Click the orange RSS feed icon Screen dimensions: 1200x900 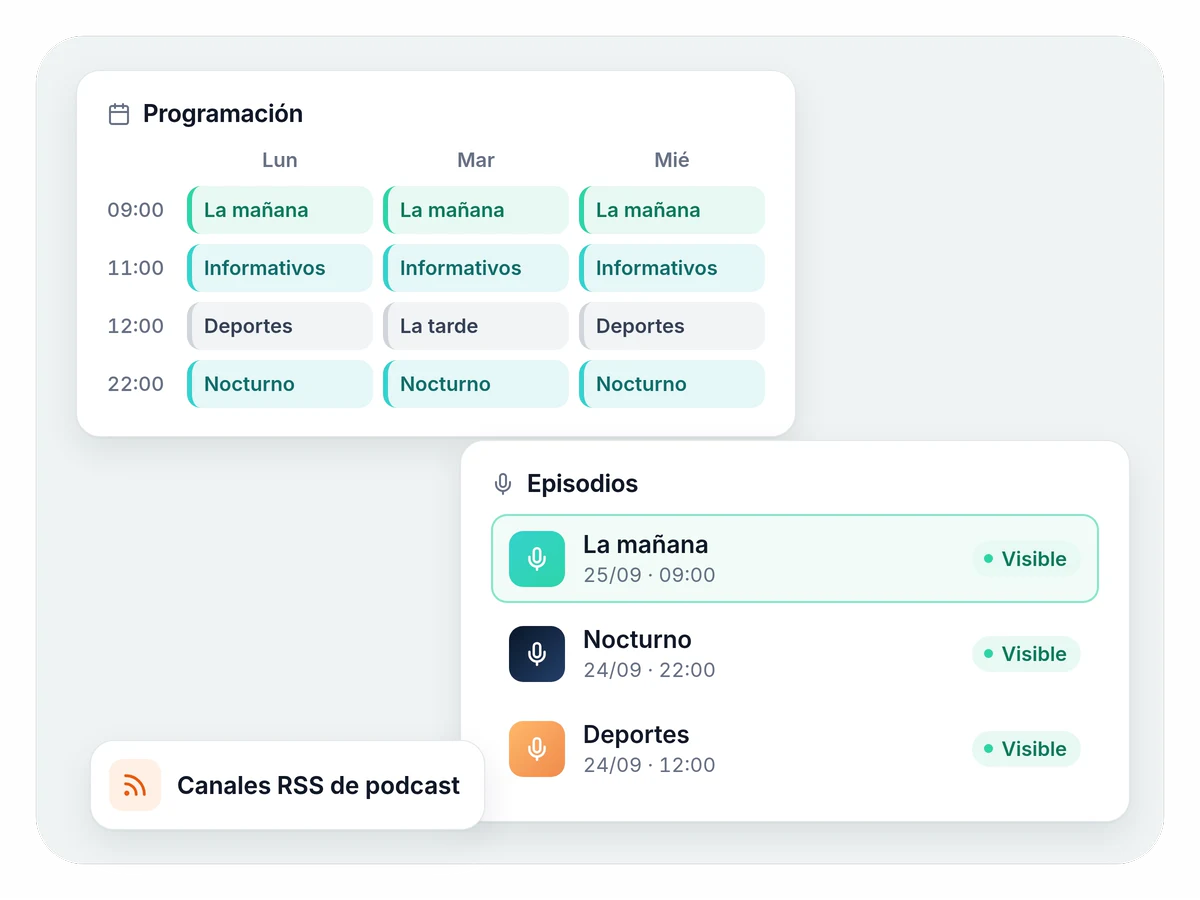coord(135,785)
